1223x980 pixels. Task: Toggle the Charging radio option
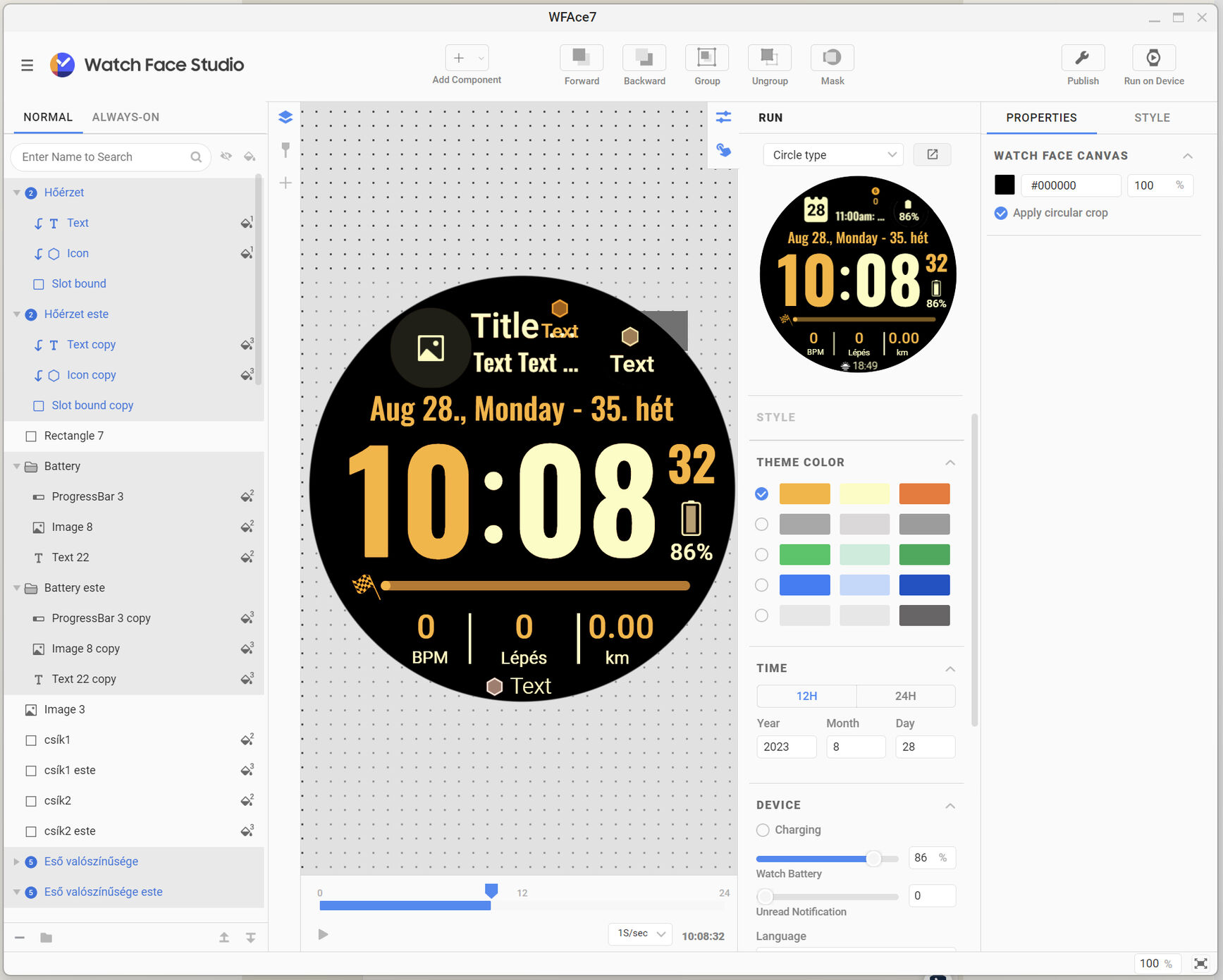click(x=763, y=830)
